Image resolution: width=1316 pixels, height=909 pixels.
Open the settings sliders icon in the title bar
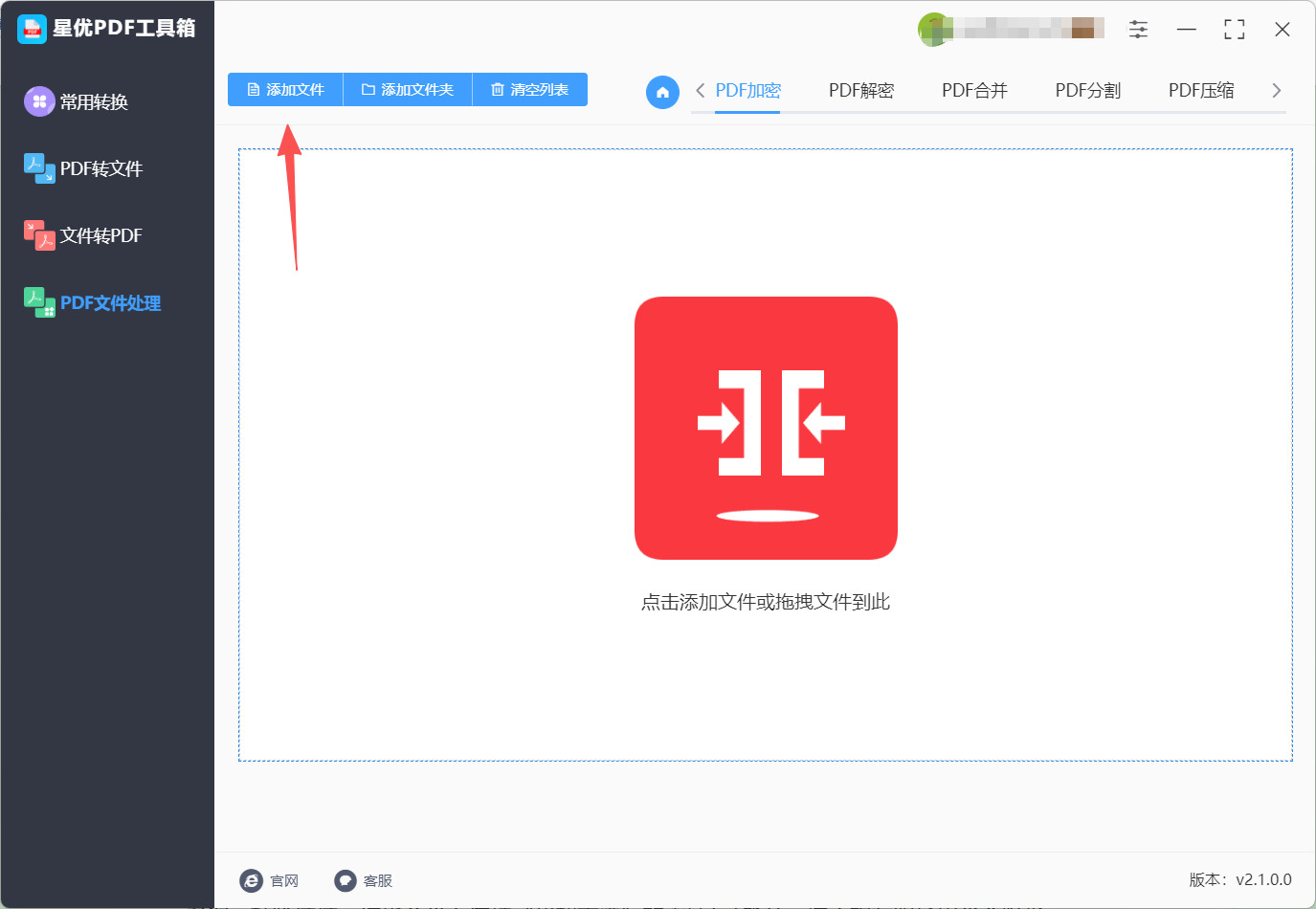(1138, 30)
